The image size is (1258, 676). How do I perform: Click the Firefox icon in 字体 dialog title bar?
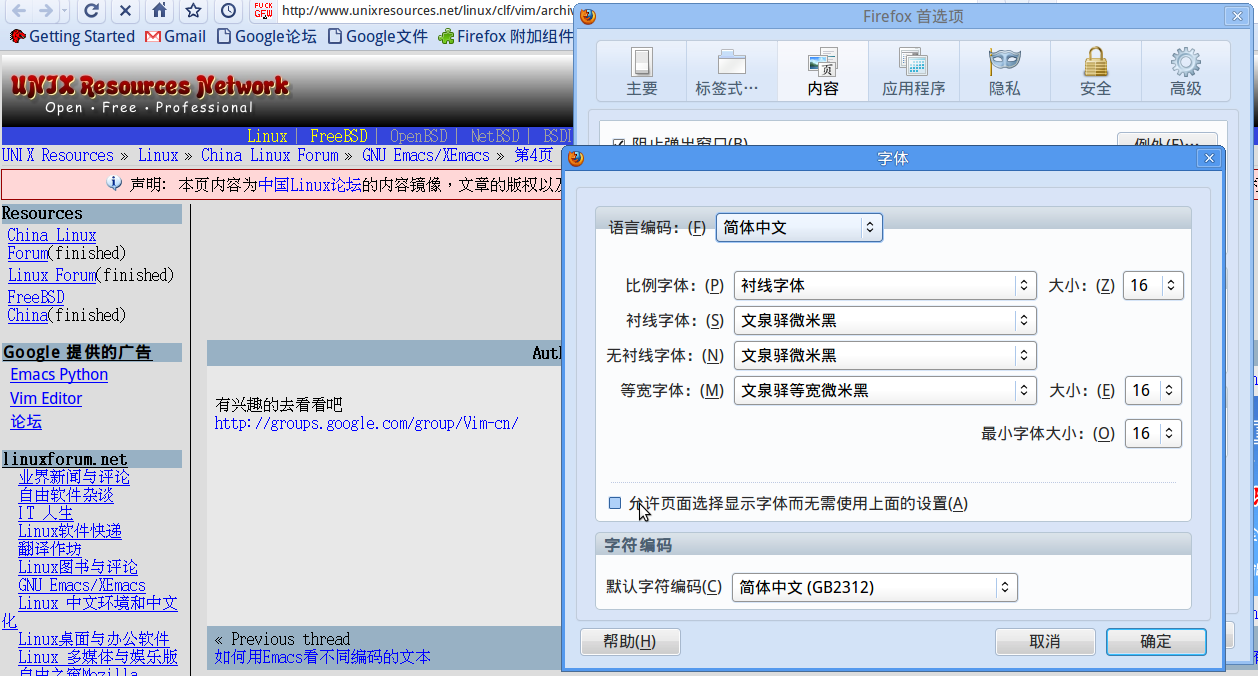576,158
